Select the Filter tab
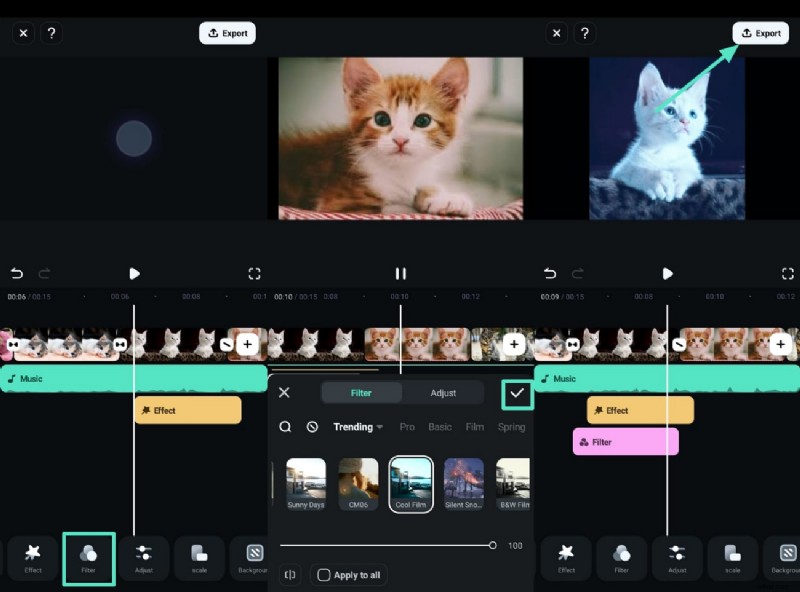 point(362,392)
